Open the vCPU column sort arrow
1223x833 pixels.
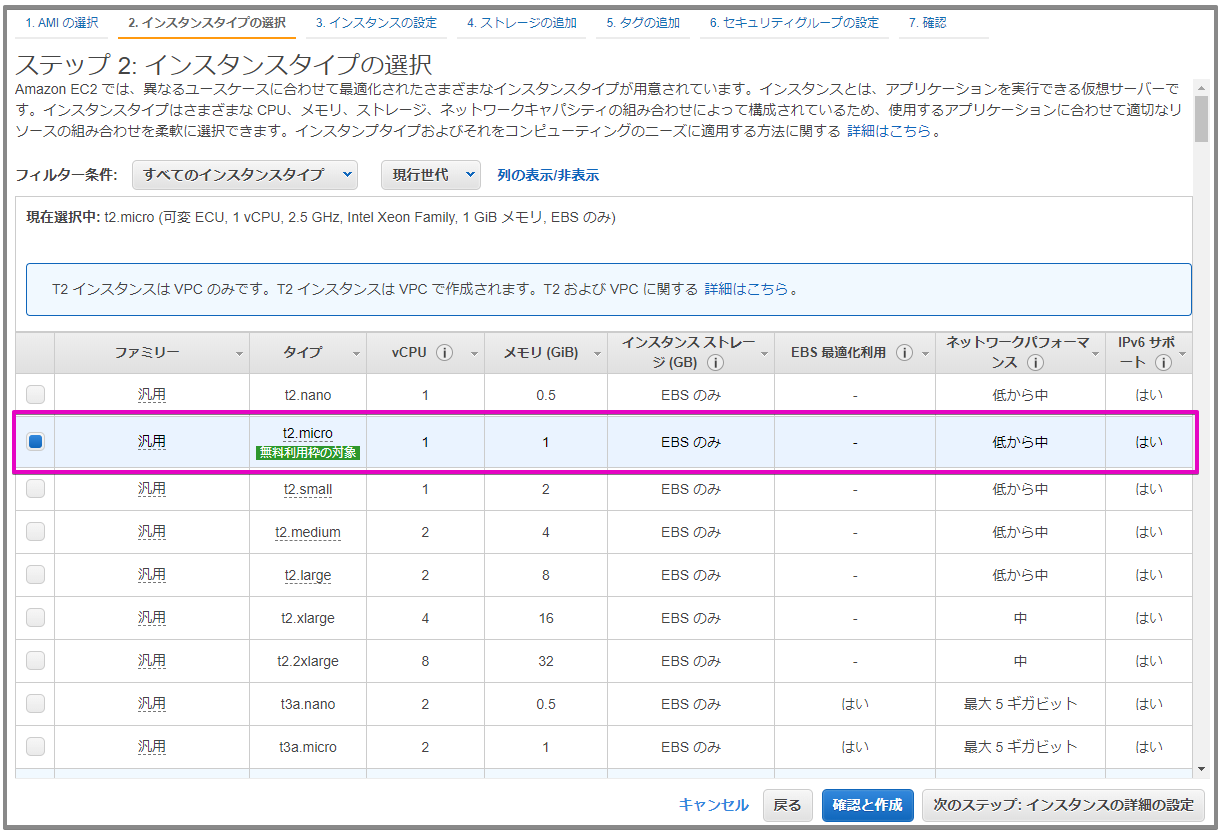tap(474, 354)
